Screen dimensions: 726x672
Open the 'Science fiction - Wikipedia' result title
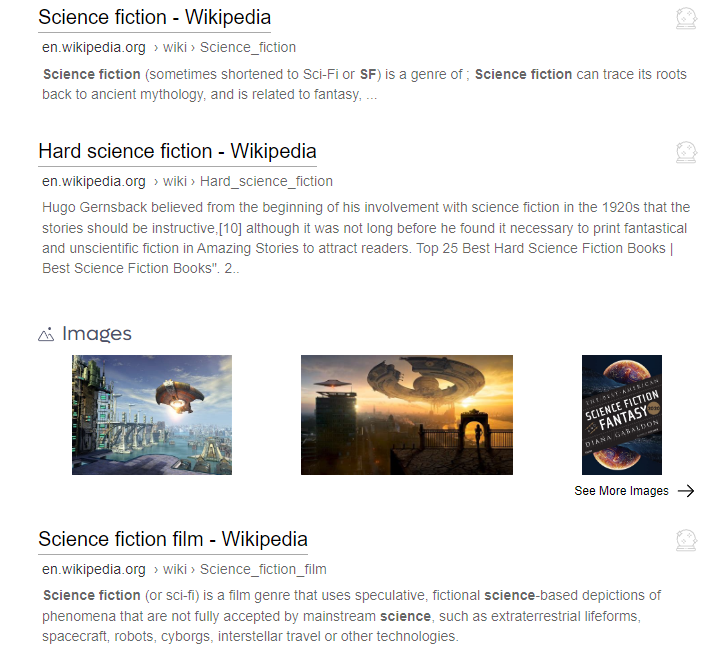click(154, 18)
